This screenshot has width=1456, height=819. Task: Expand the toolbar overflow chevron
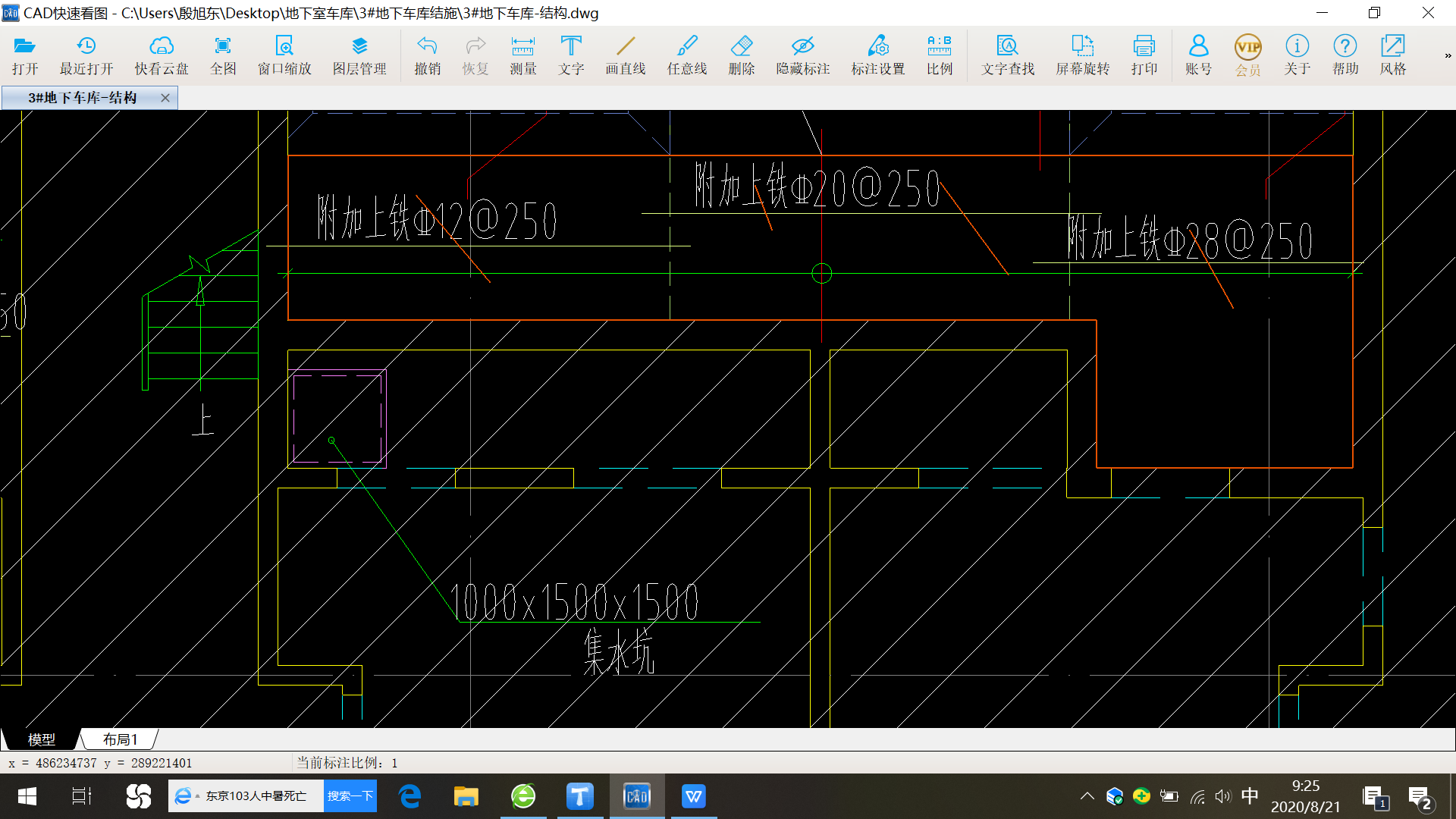(1448, 55)
